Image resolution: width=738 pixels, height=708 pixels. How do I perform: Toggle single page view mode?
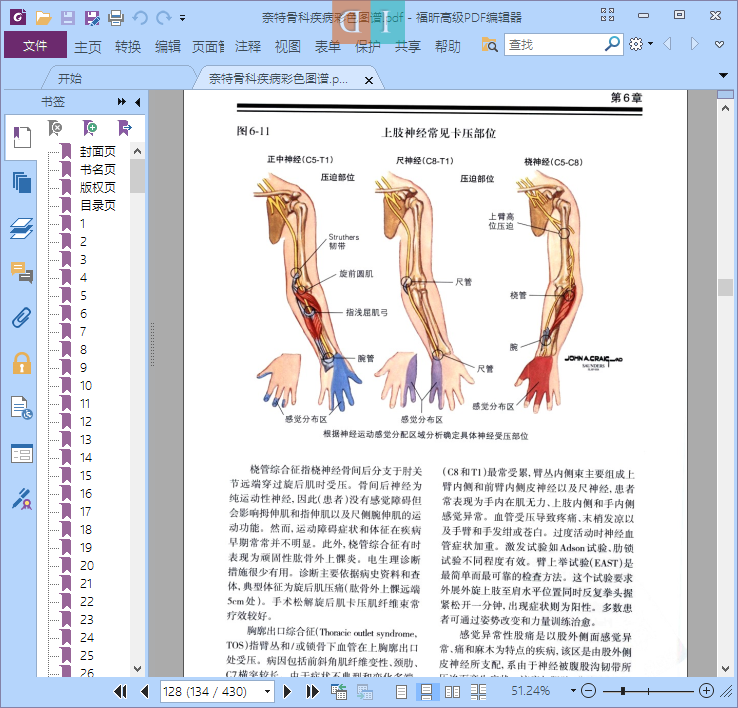coord(401,692)
